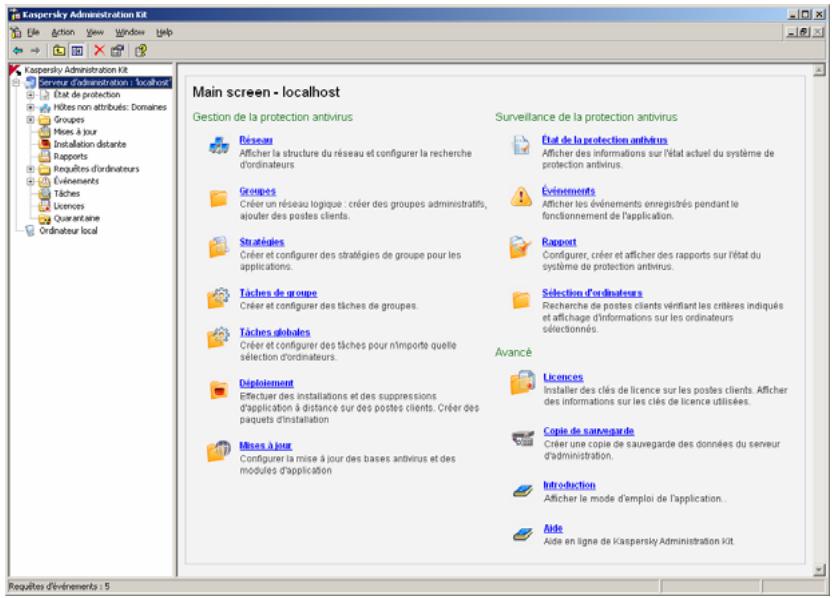Select Mises à jour in the tree
The width and height of the screenshot is (832, 598).
(x=75, y=132)
